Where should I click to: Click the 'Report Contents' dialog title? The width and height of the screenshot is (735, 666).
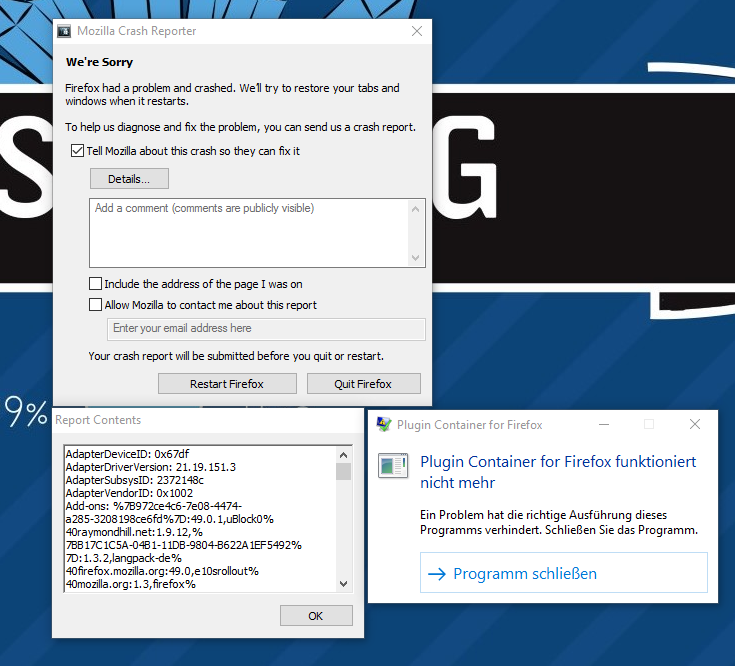click(x=98, y=419)
